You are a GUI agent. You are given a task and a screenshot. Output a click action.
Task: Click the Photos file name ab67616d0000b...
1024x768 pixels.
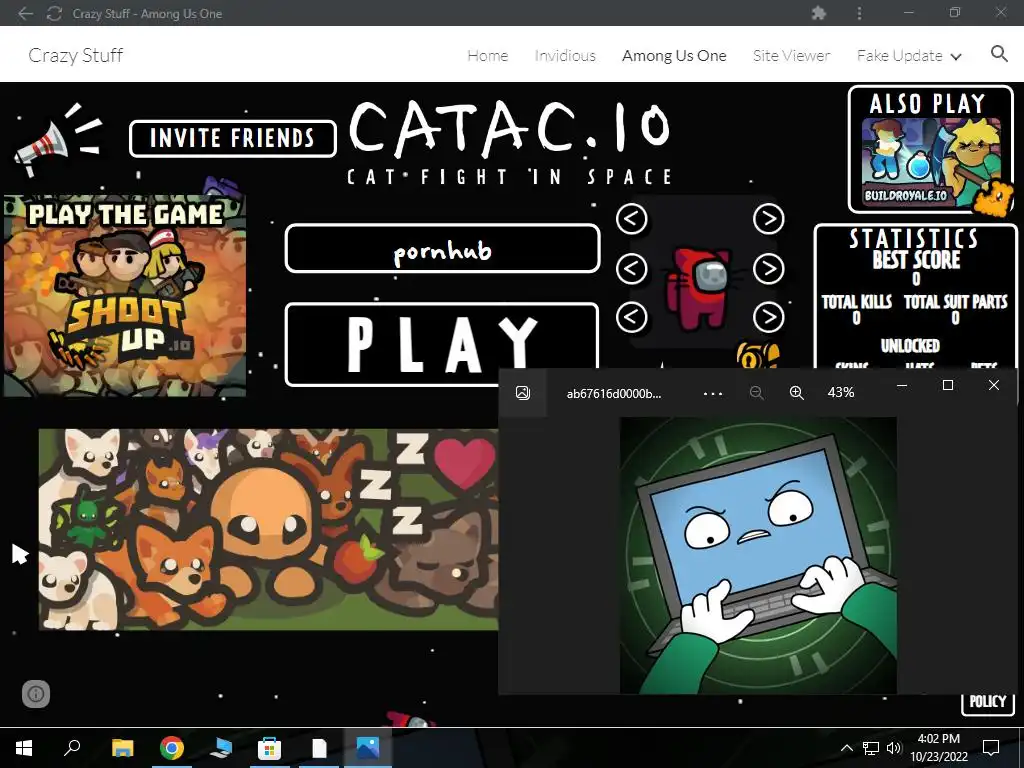coord(614,393)
